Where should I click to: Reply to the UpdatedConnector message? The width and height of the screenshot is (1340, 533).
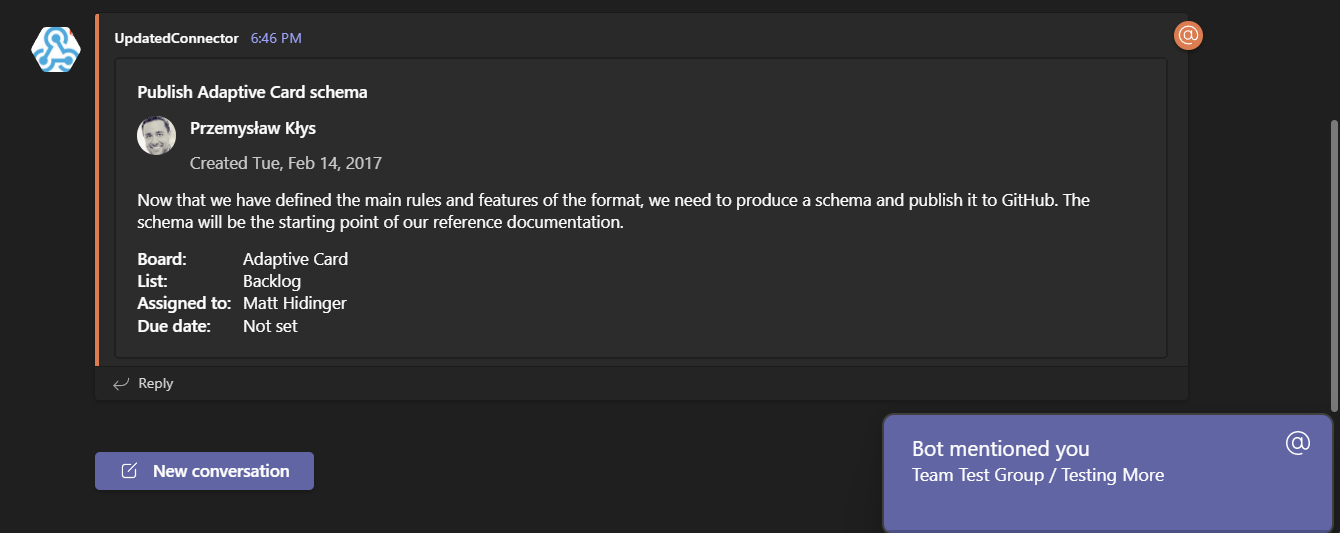coord(155,384)
